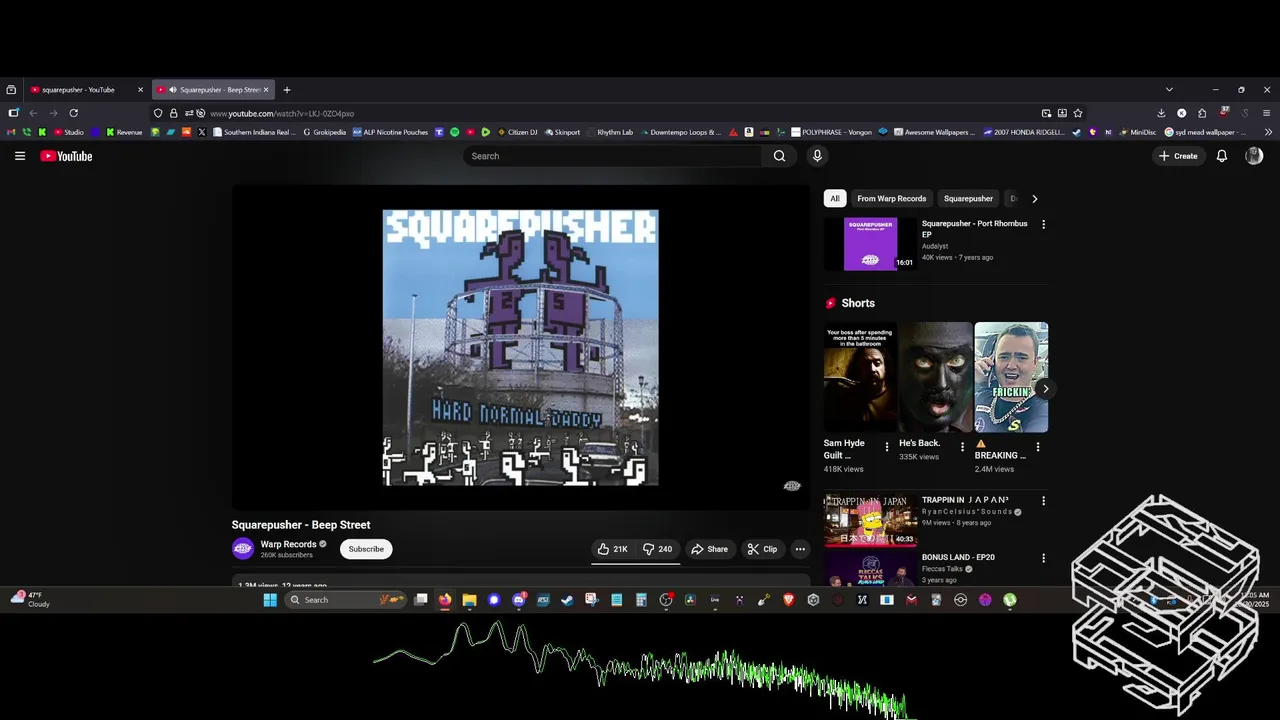Show site security padlock info

(174, 113)
